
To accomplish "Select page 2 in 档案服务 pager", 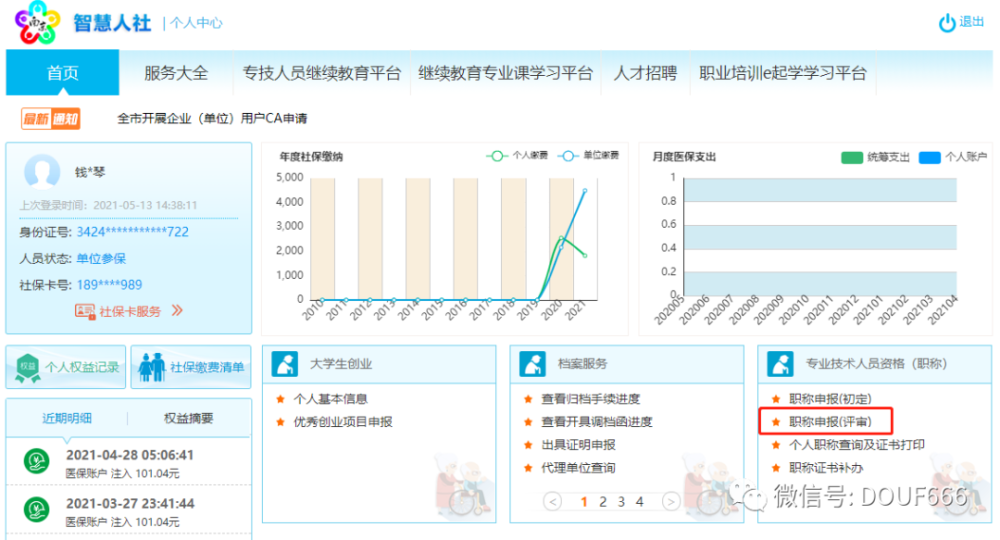I will pyautogui.click(x=603, y=502).
